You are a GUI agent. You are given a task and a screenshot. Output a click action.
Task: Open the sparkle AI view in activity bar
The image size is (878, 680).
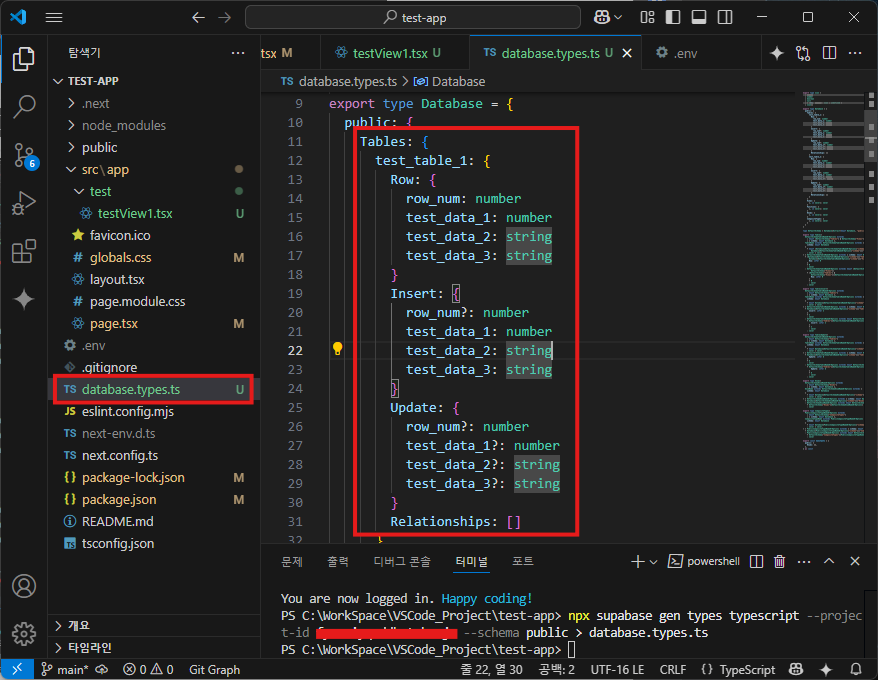coord(24,299)
